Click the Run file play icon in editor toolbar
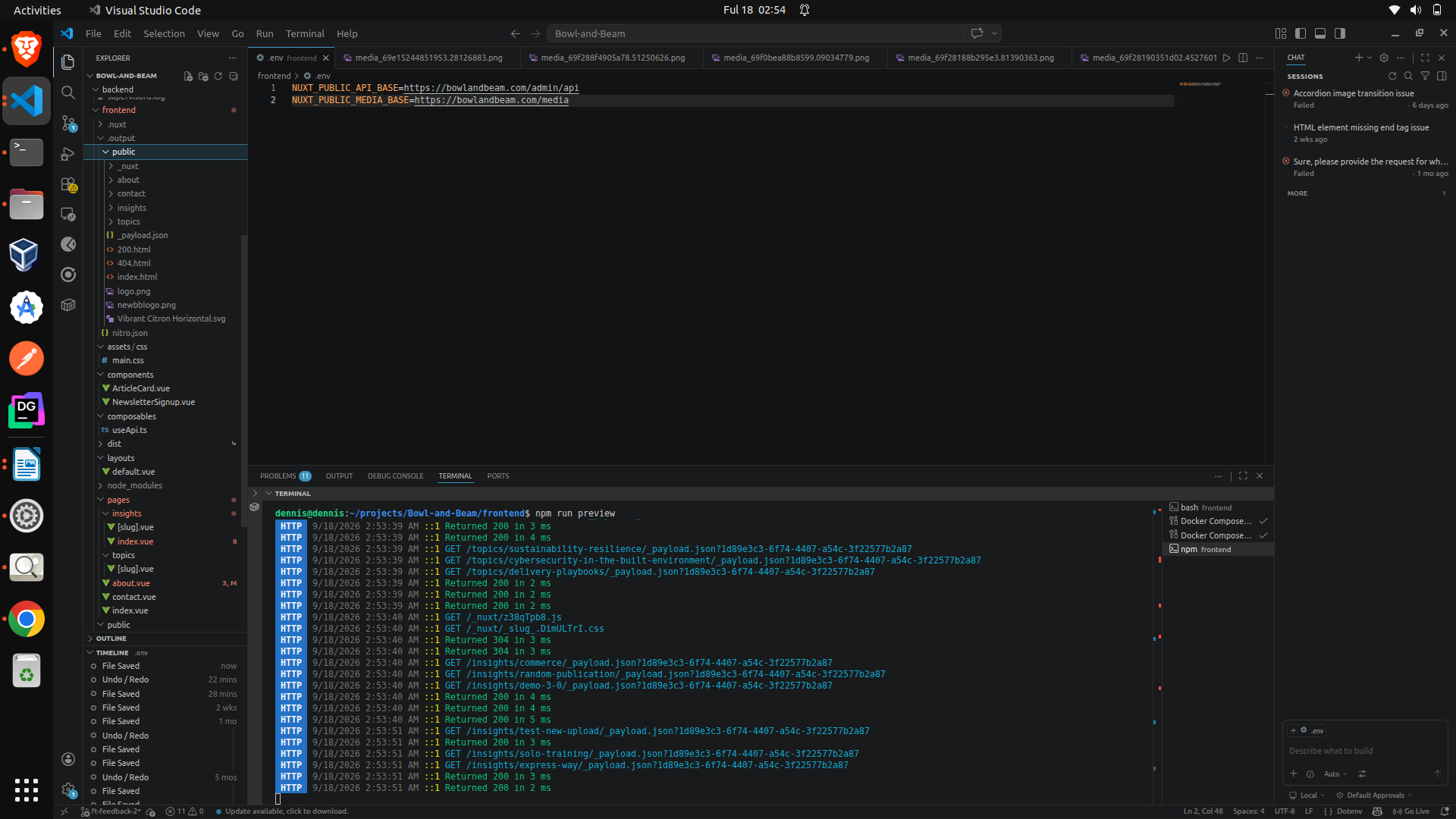This screenshot has width=1456, height=819. click(1226, 58)
